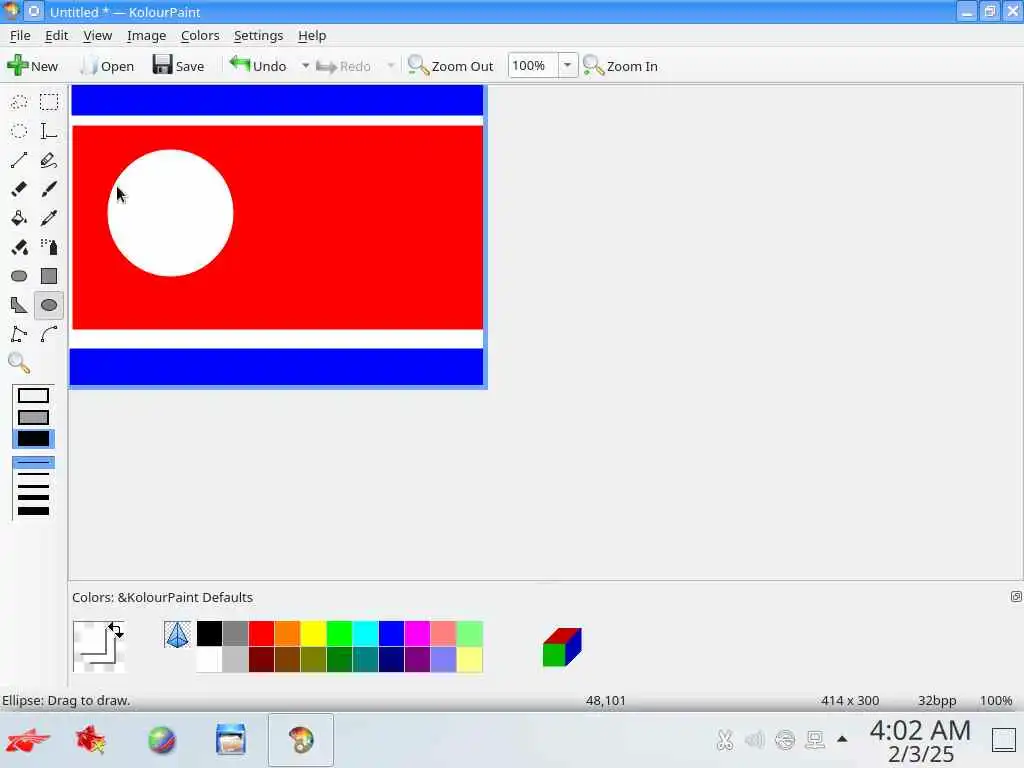Pick the red color swatch
Viewport: 1024px width, 768px height.
[x=261, y=634]
